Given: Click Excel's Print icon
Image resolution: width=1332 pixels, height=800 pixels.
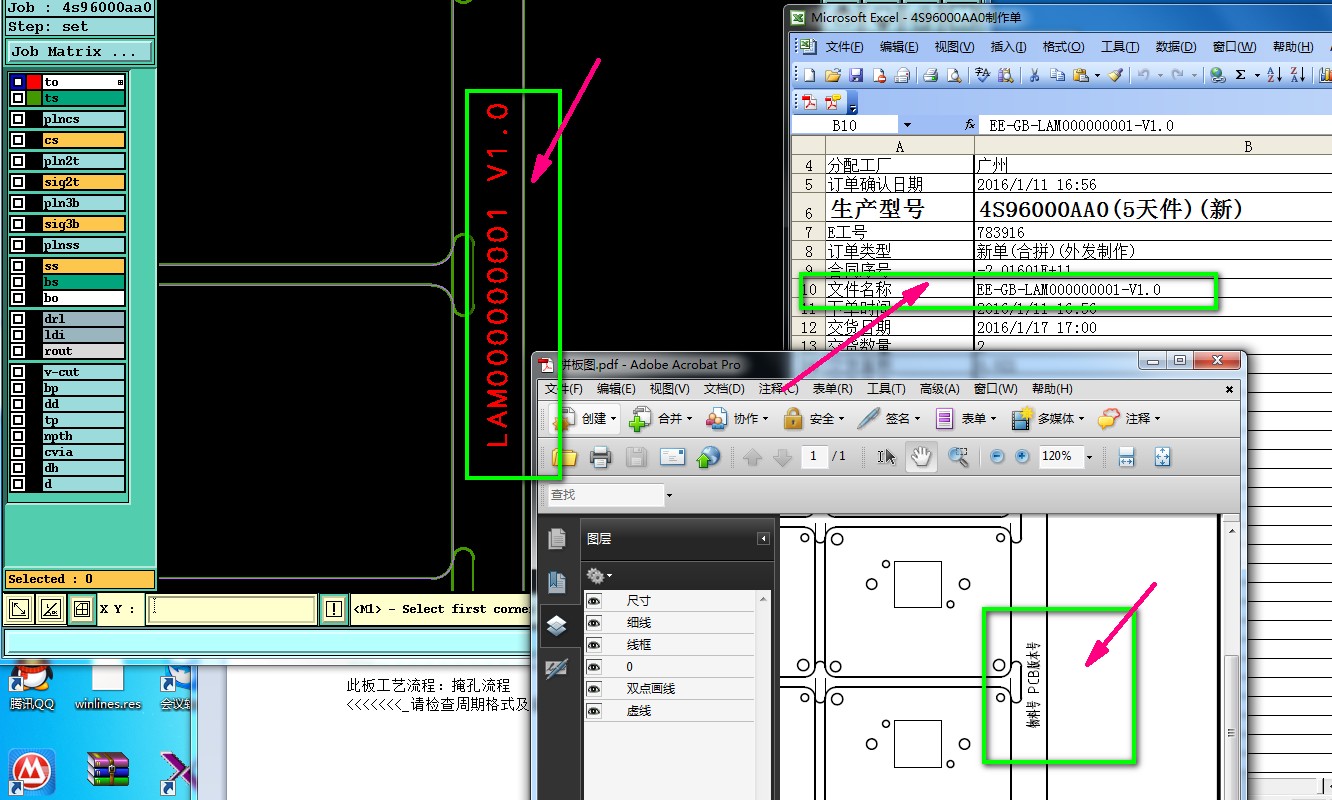Looking at the screenshot, I should click(x=930, y=75).
